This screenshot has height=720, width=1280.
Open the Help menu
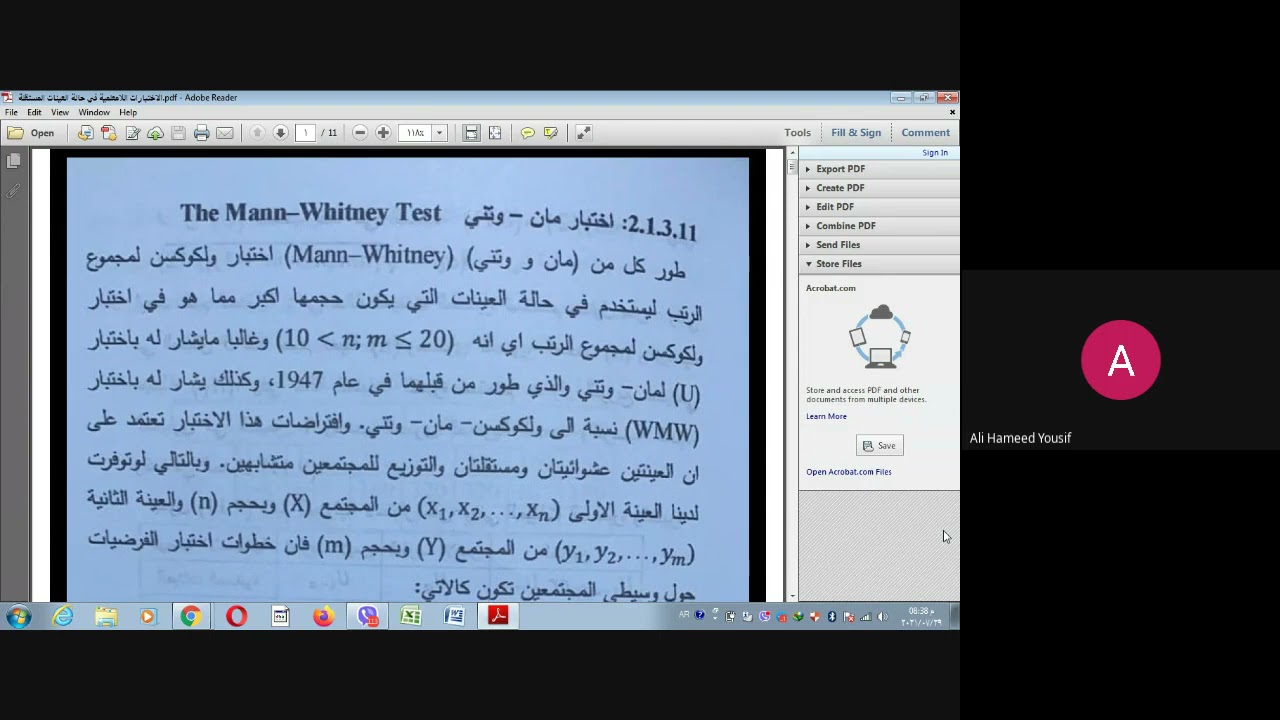128,112
